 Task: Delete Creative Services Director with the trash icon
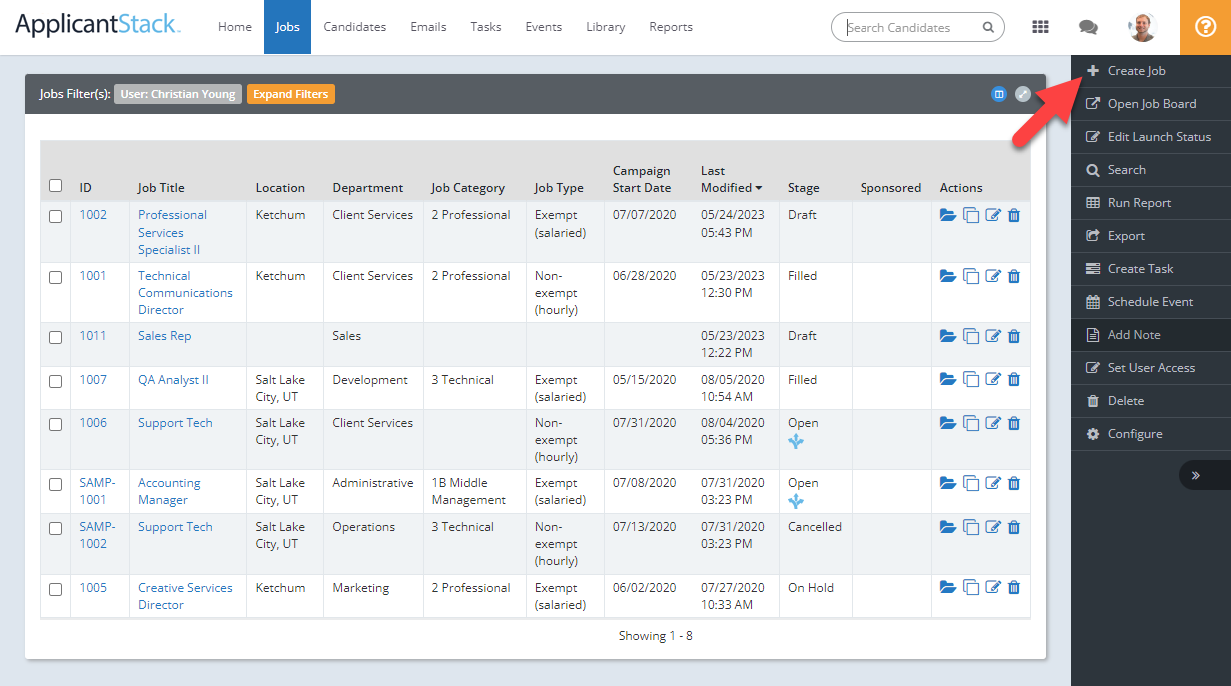point(1013,587)
